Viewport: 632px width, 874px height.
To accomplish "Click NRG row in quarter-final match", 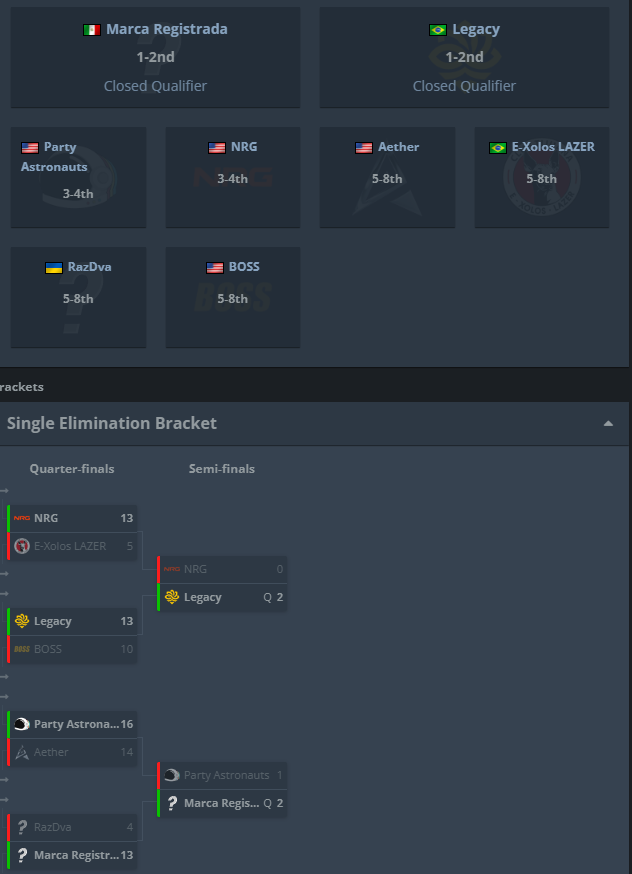I will (x=72, y=518).
